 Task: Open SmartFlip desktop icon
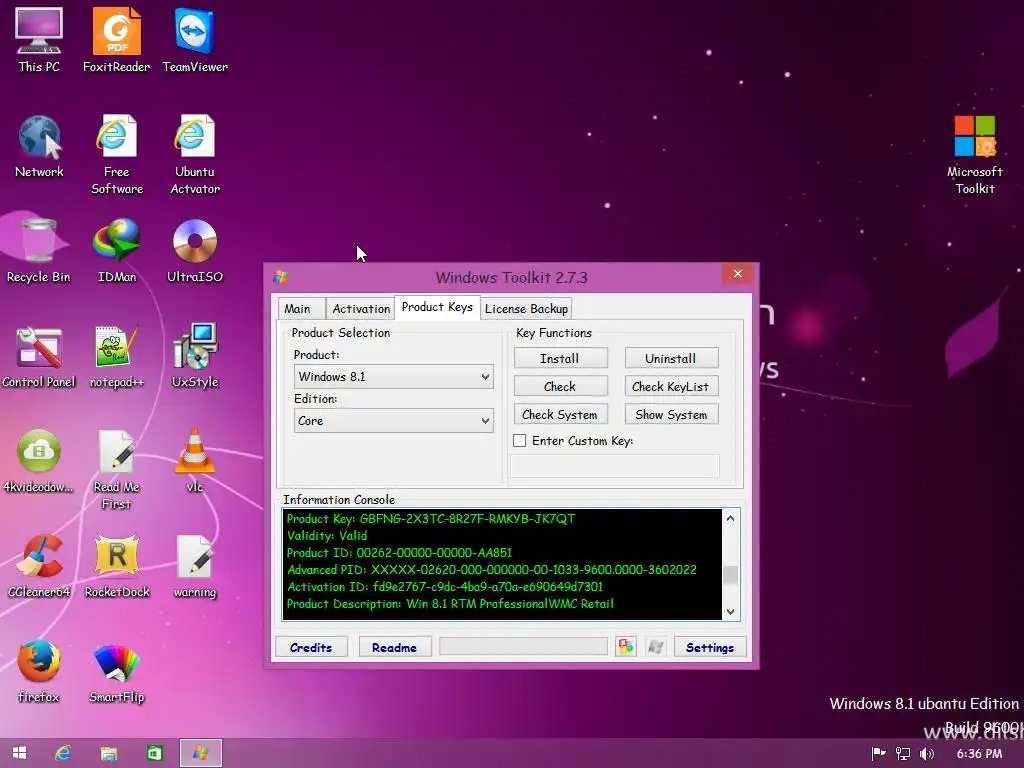116,671
